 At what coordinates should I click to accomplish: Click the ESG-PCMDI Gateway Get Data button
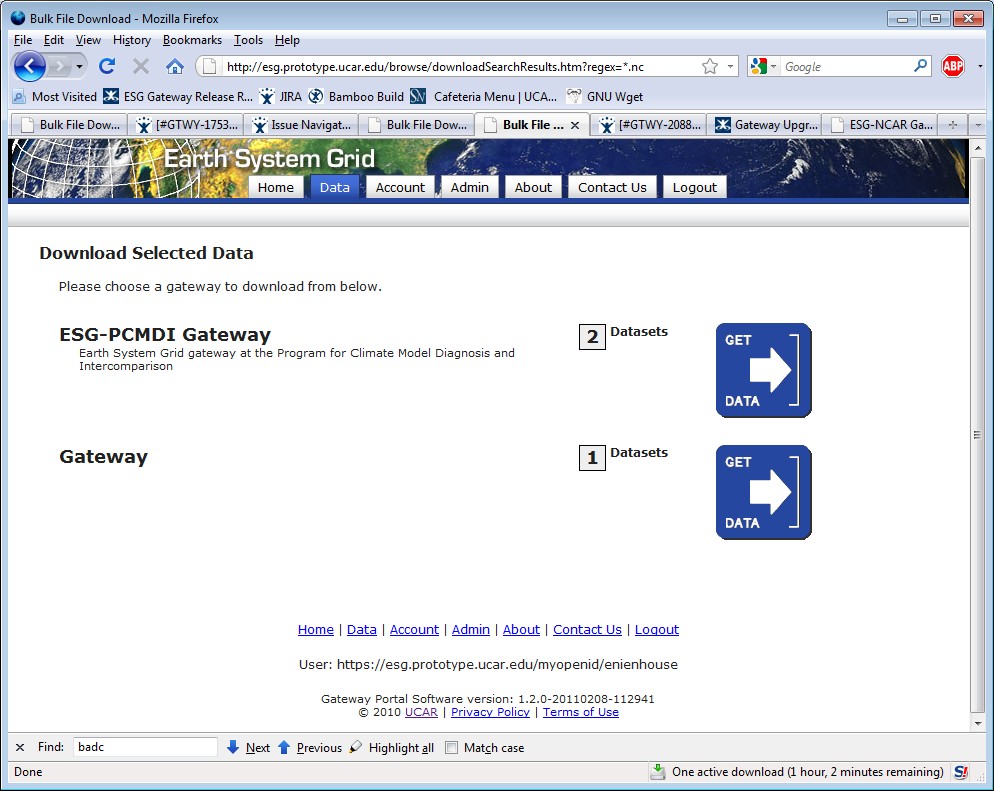pyautogui.click(x=763, y=370)
